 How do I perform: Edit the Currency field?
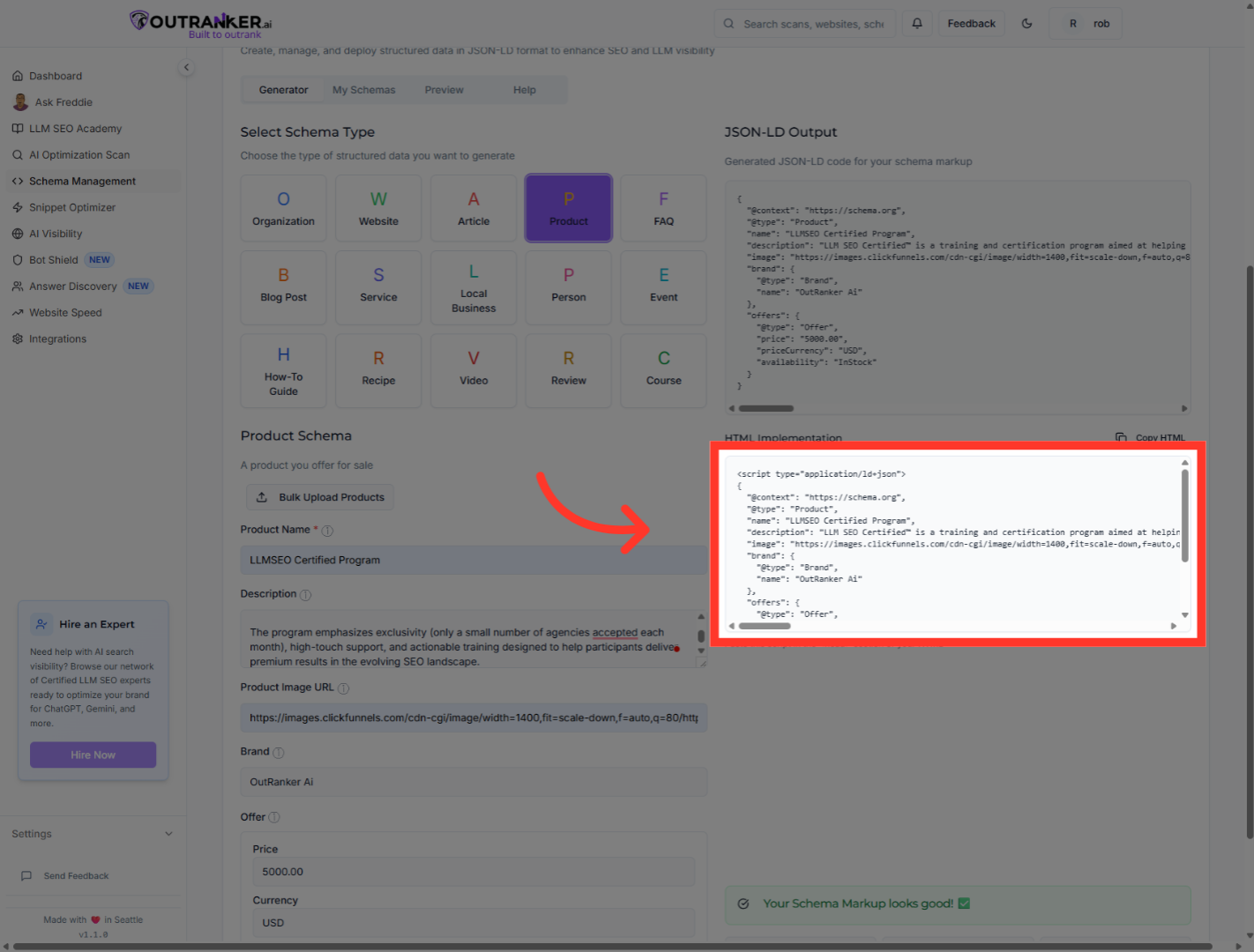pyautogui.click(x=474, y=923)
